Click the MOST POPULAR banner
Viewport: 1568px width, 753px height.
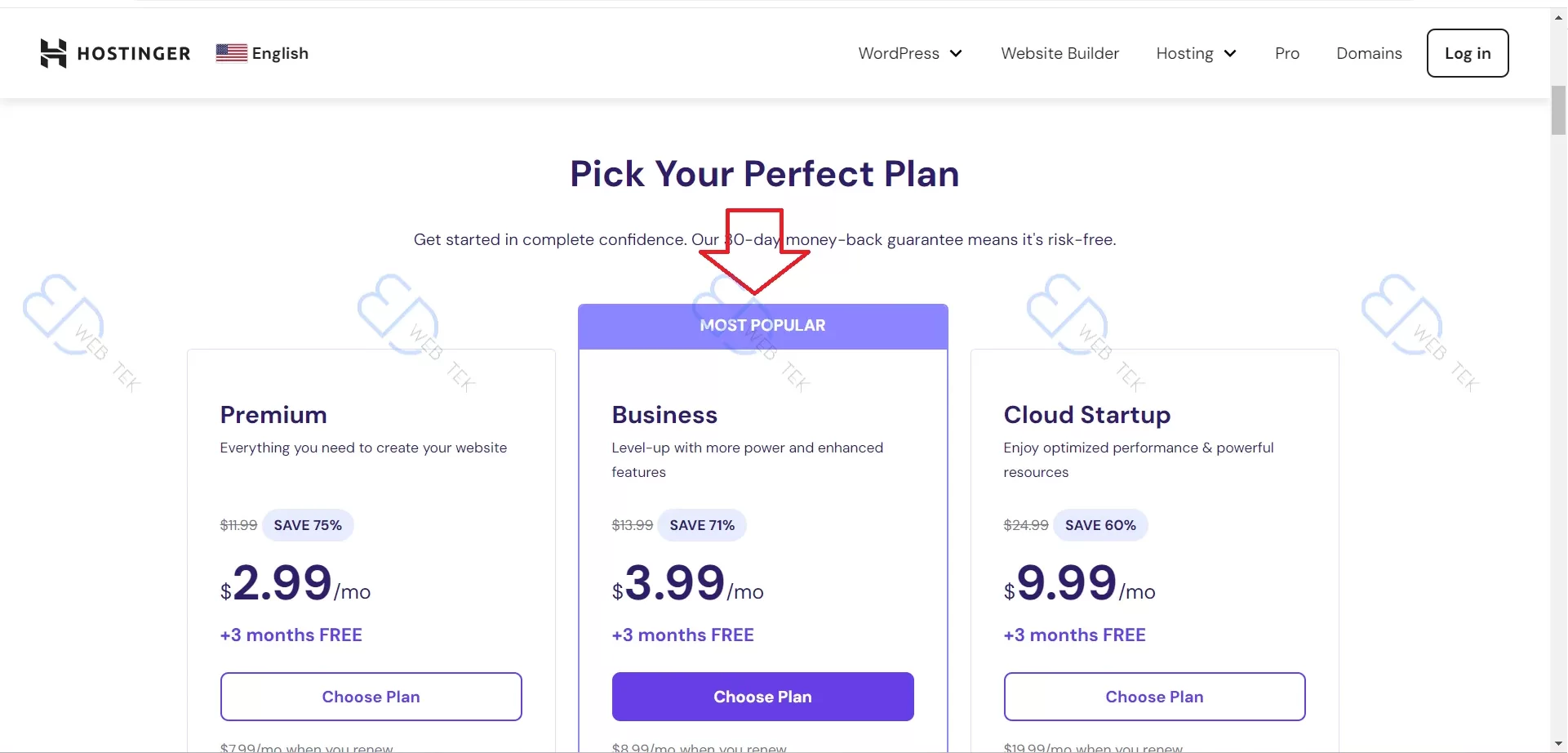[762, 326]
